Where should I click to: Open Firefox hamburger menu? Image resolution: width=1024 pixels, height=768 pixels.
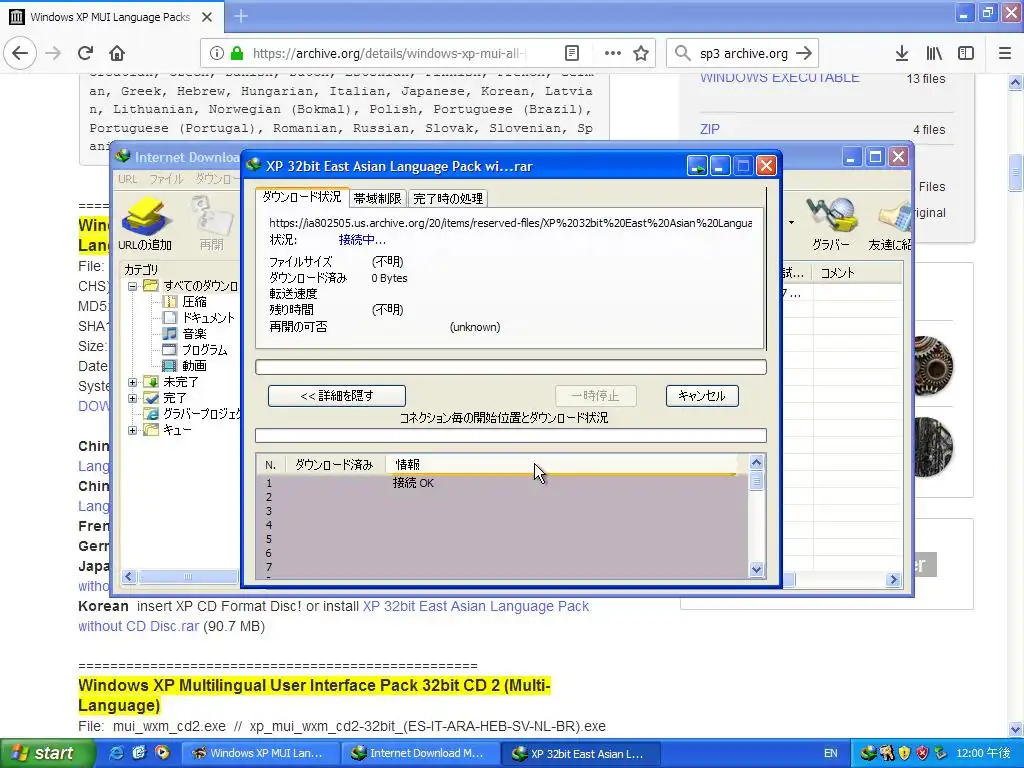coord(1005,53)
